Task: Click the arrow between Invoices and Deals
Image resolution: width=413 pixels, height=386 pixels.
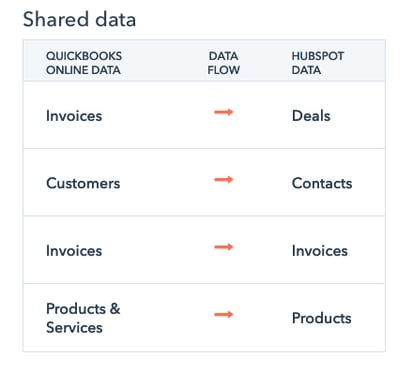Action: (x=224, y=112)
